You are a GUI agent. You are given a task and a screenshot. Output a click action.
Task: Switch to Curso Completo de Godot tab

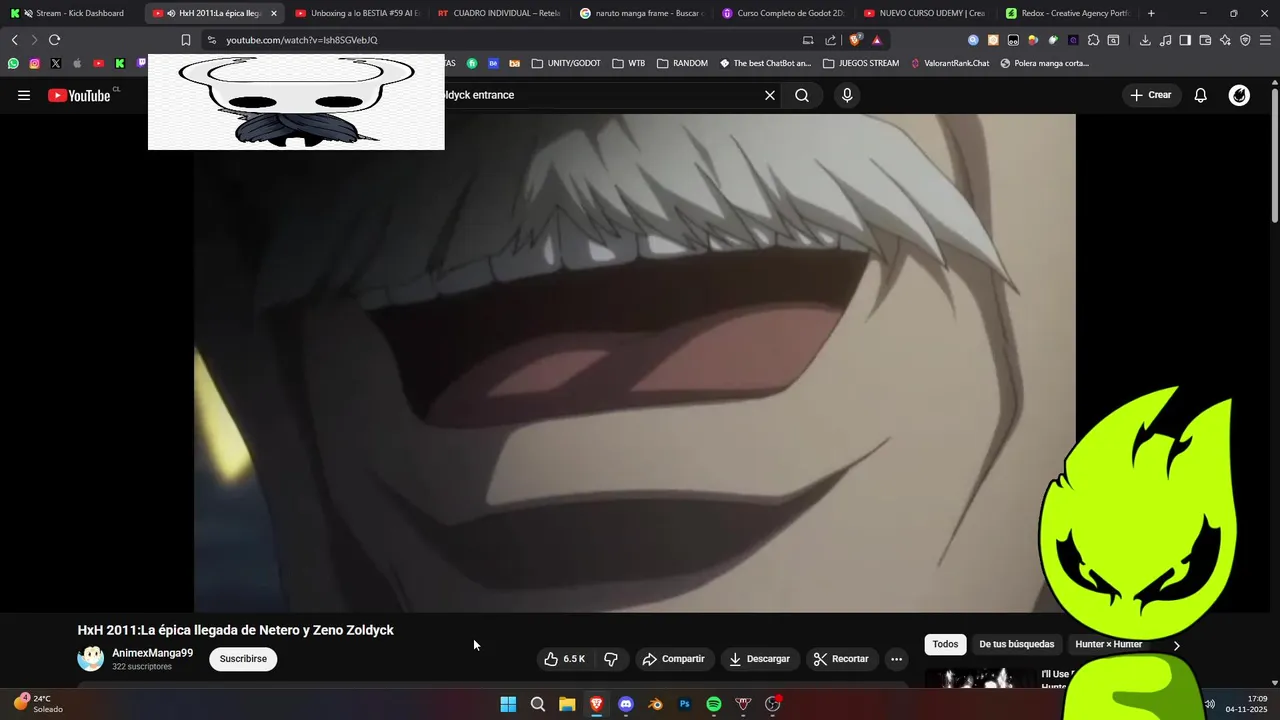[x=783, y=13]
